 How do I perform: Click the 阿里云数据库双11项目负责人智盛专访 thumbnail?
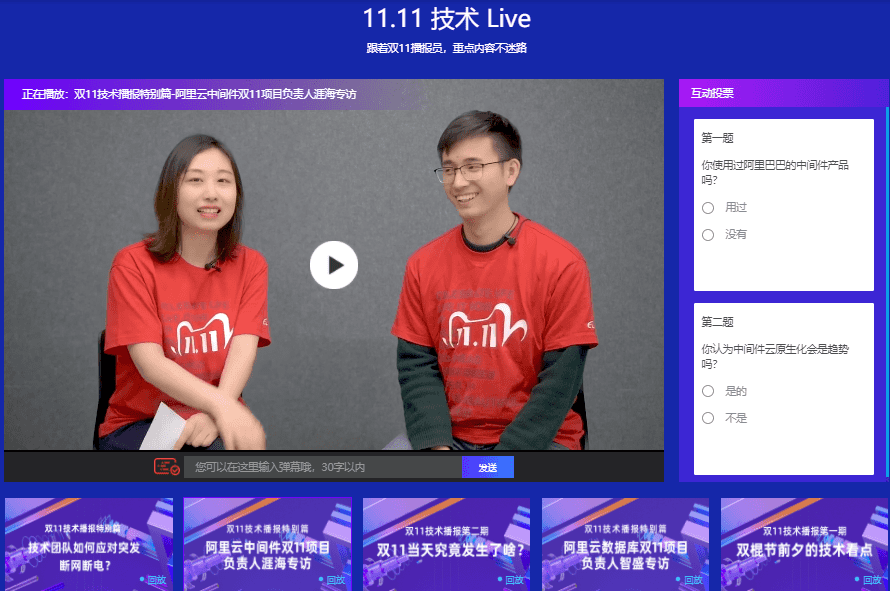pyautogui.click(x=624, y=543)
